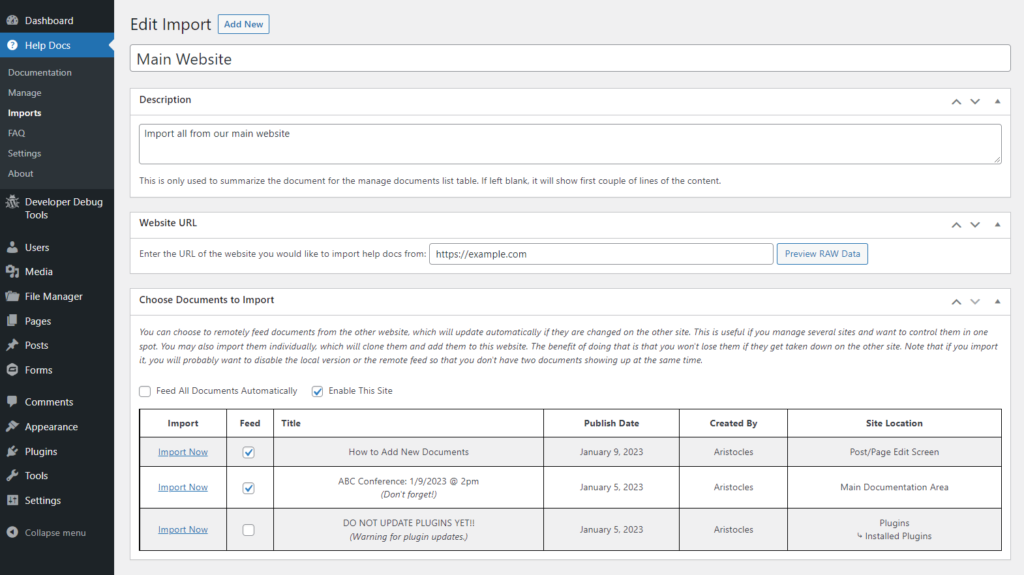Viewport: 1024px width, 575px height.
Task: Click the Created By column header
Action: (733, 423)
